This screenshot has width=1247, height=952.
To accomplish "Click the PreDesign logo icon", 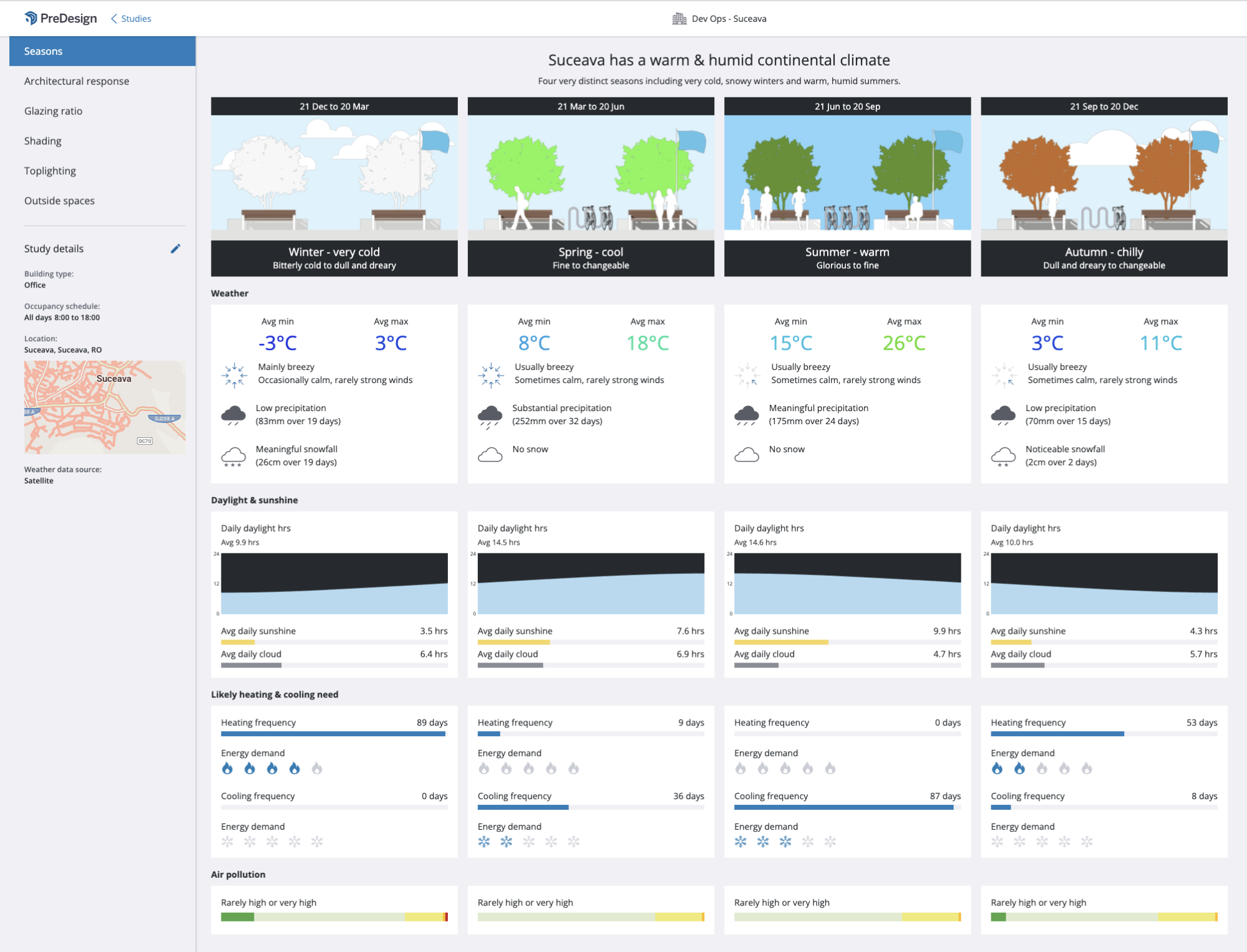I will coord(31,18).
